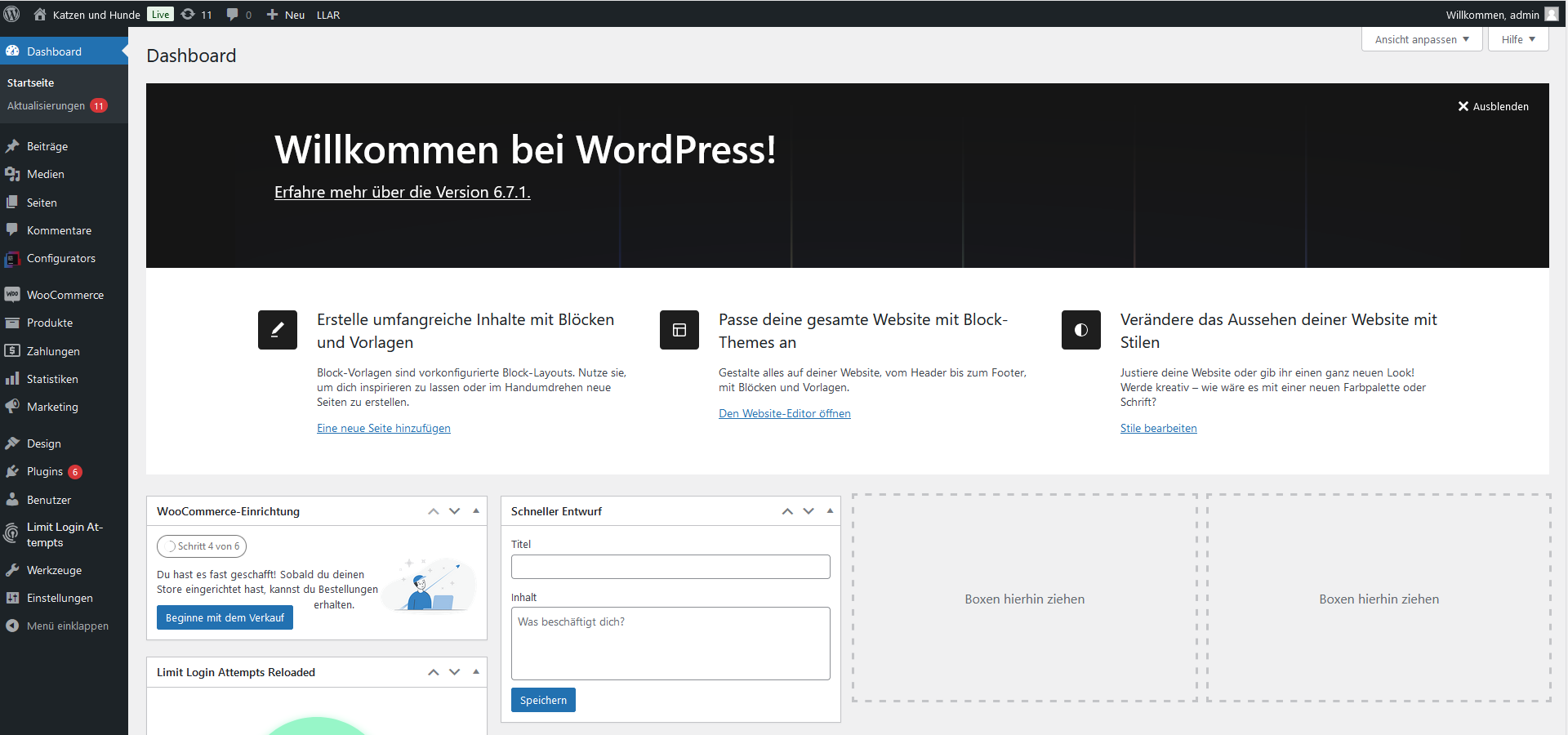1568x735 pixels.
Task: Open the LLAR admin bar menu
Action: click(x=327, y=14)
